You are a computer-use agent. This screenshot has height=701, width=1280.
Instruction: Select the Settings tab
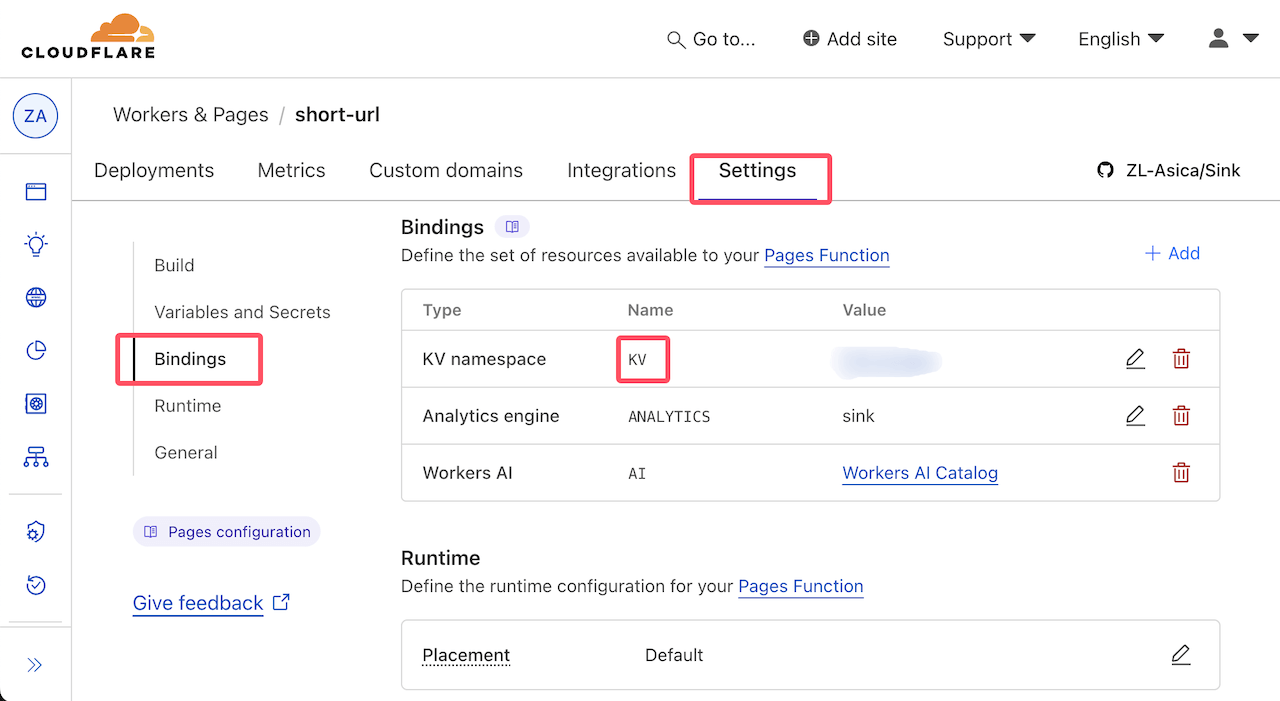point(758,170)
